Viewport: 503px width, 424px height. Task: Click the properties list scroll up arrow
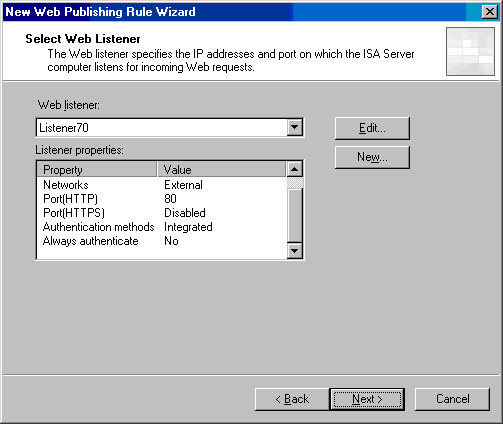(x=295, y=169)
